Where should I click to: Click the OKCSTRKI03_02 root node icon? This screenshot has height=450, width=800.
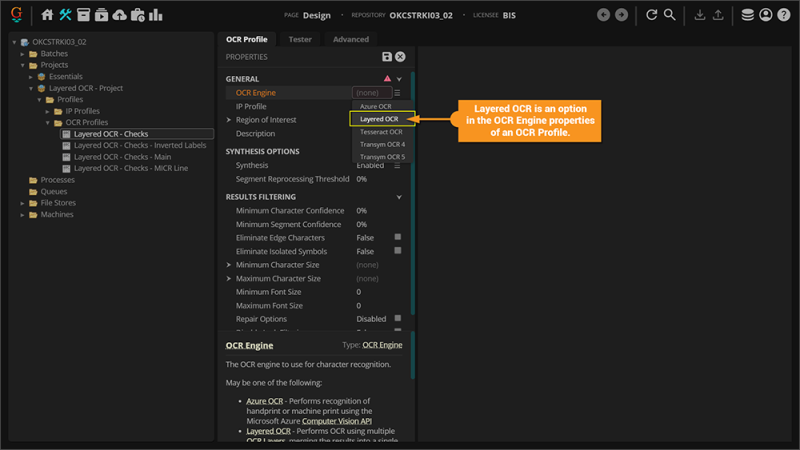[24, 42]
